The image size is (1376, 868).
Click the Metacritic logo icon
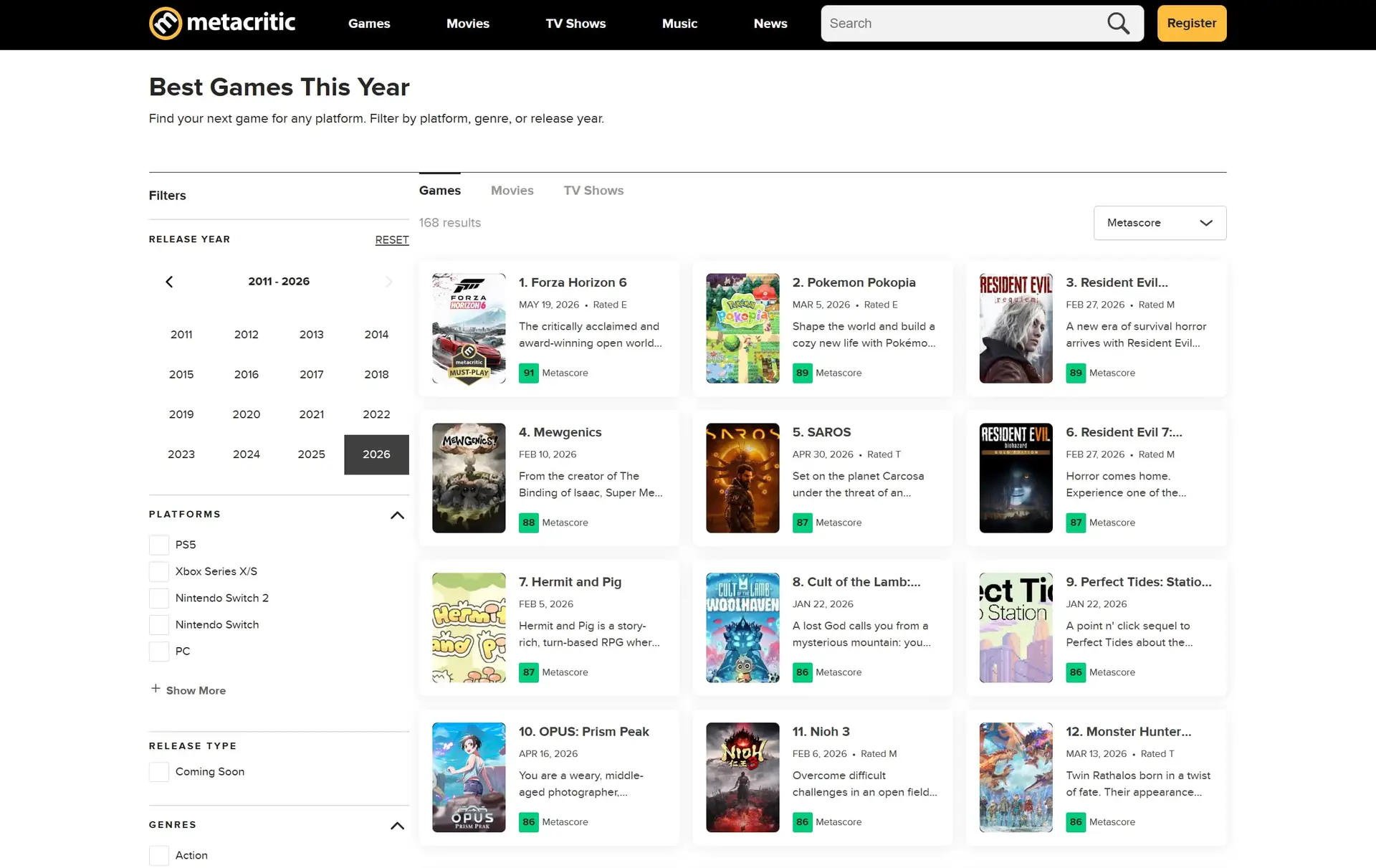pos(166,23)
